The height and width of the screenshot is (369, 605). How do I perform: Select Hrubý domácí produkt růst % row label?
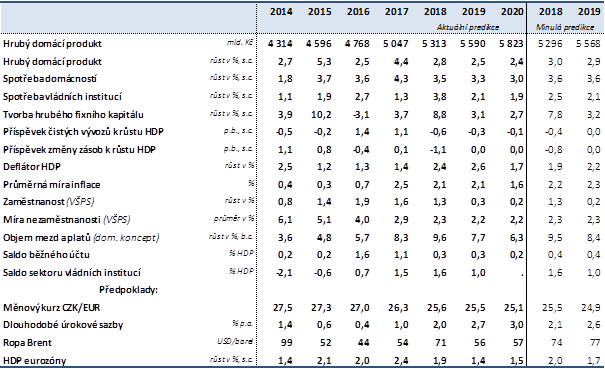coord(52,62)
